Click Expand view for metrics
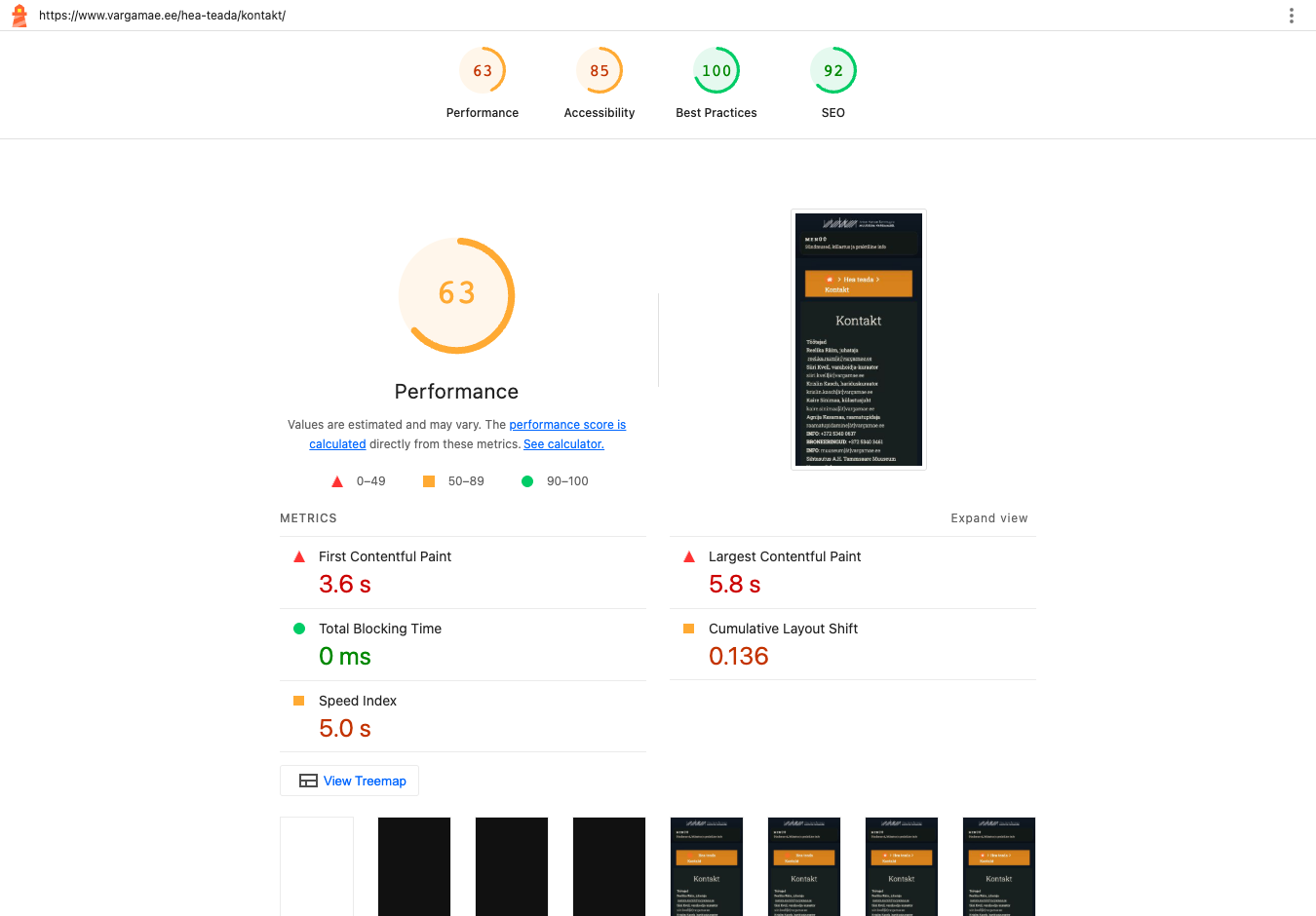The image size is (1316, 916). [989, 518]
